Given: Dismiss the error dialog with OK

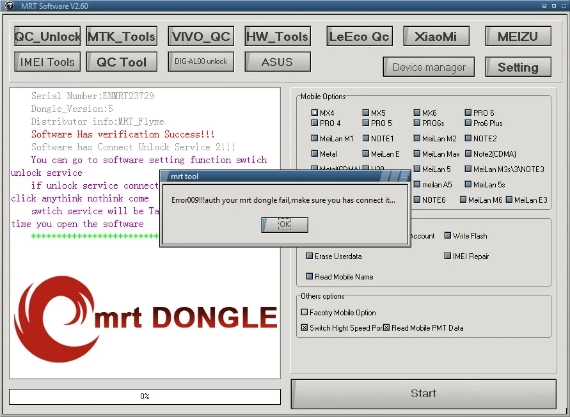Looking at the screenshot, I should tap(285, 225).
